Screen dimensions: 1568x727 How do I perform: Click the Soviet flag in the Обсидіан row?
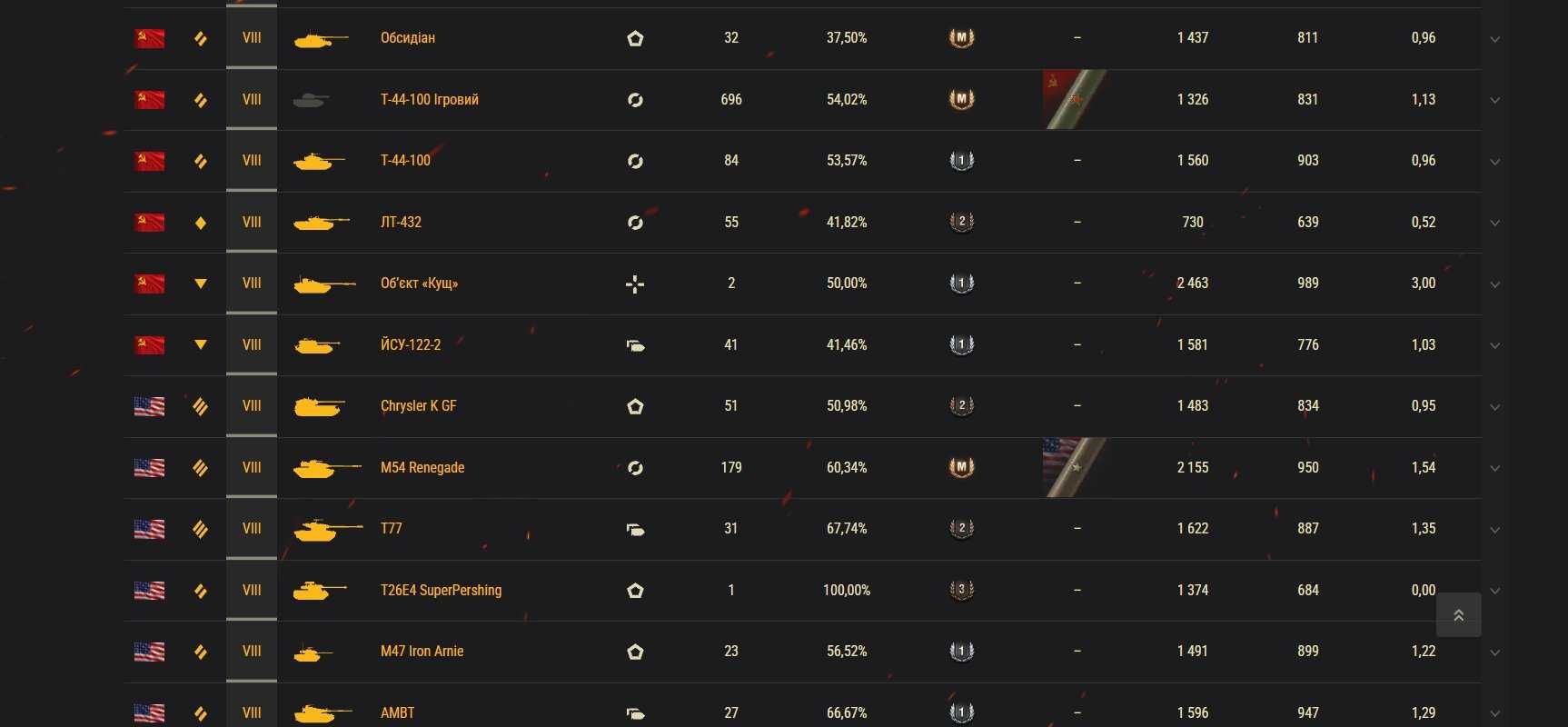[x=149, y=38]
